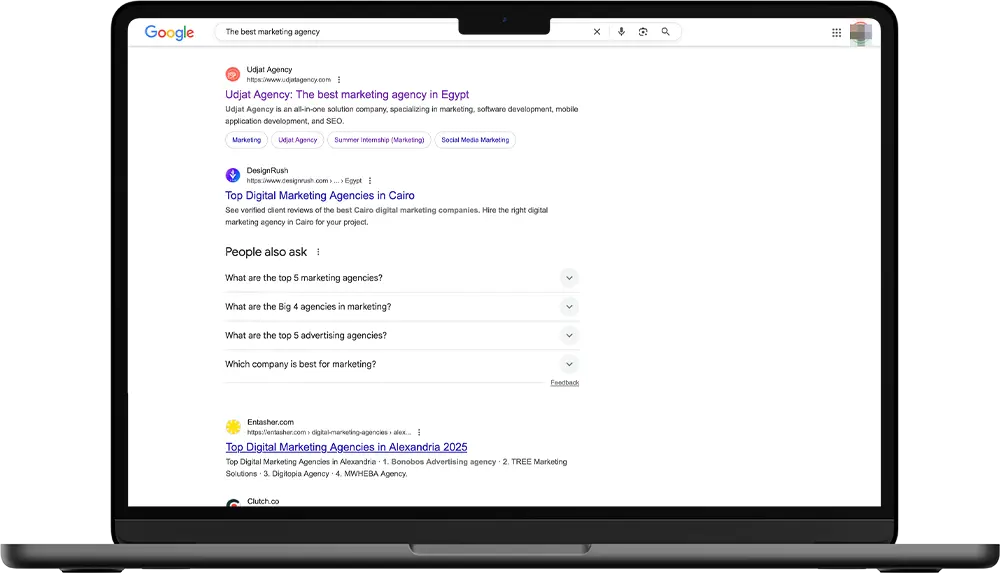Screen dimensions: 1000x573
Task: Open the Google apps grid
Action: (836, 33)
